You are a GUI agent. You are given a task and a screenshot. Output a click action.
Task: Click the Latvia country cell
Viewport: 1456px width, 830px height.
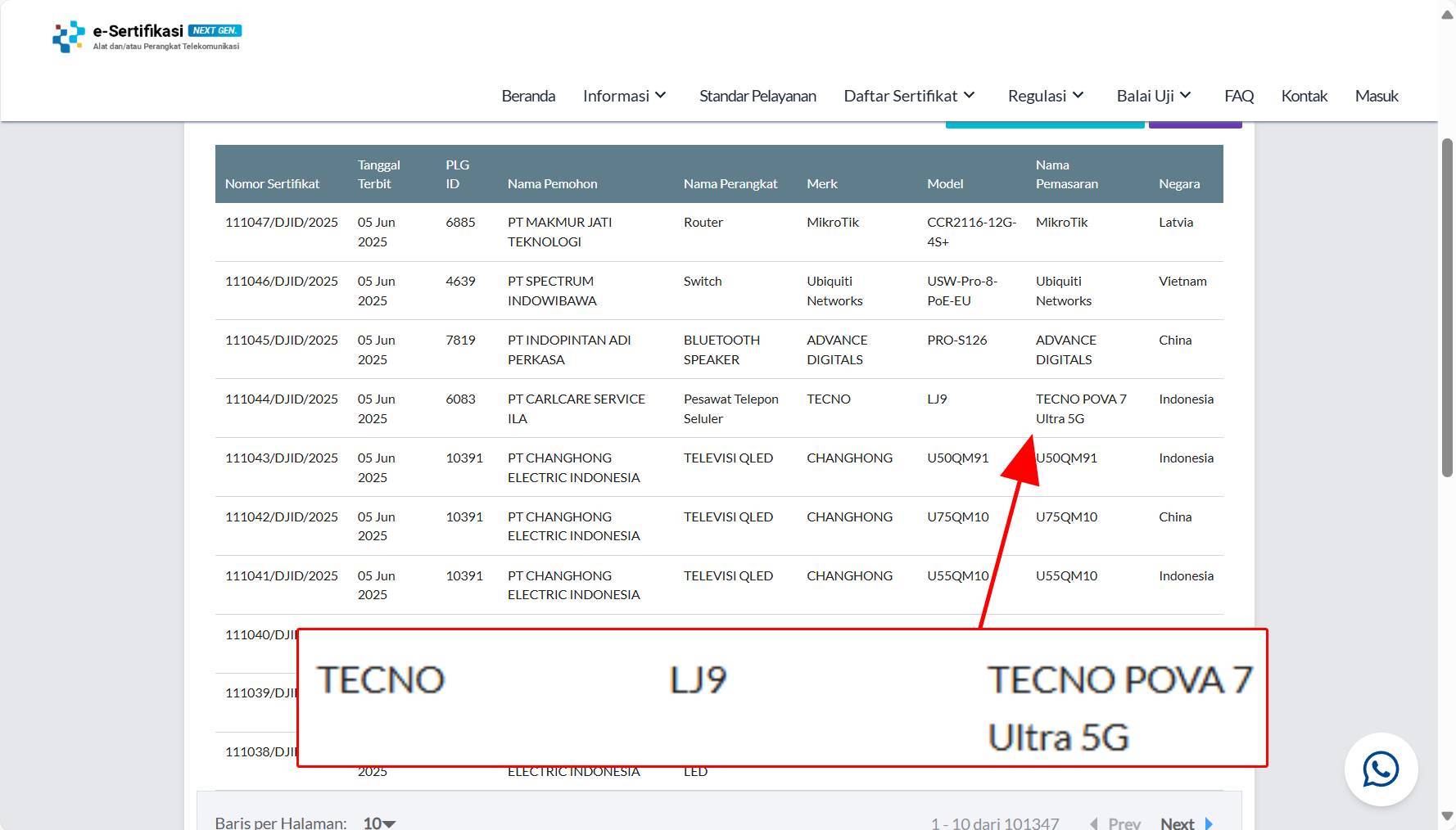(1175, 222)
